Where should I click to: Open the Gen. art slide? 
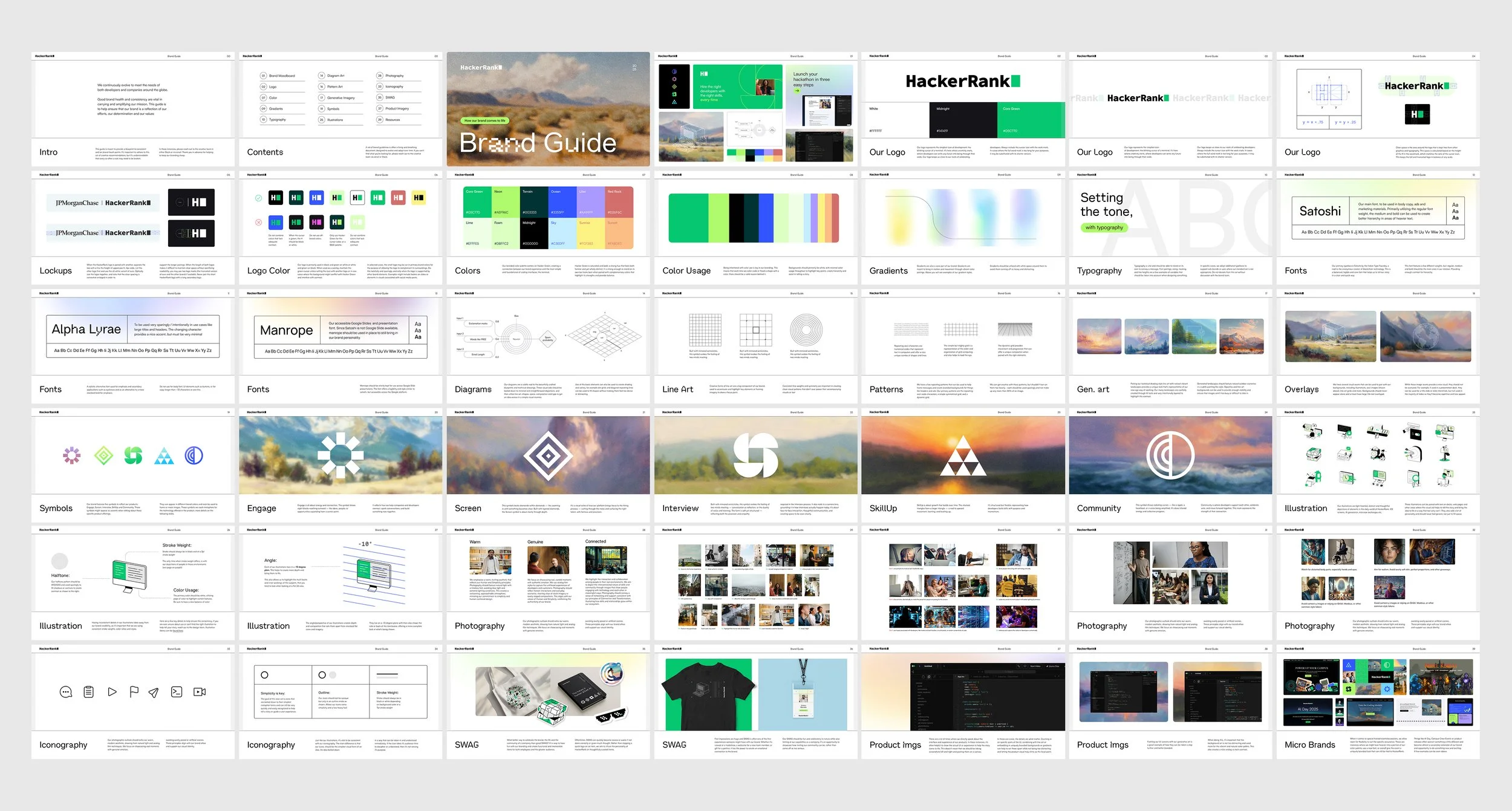click(1170, 347)
